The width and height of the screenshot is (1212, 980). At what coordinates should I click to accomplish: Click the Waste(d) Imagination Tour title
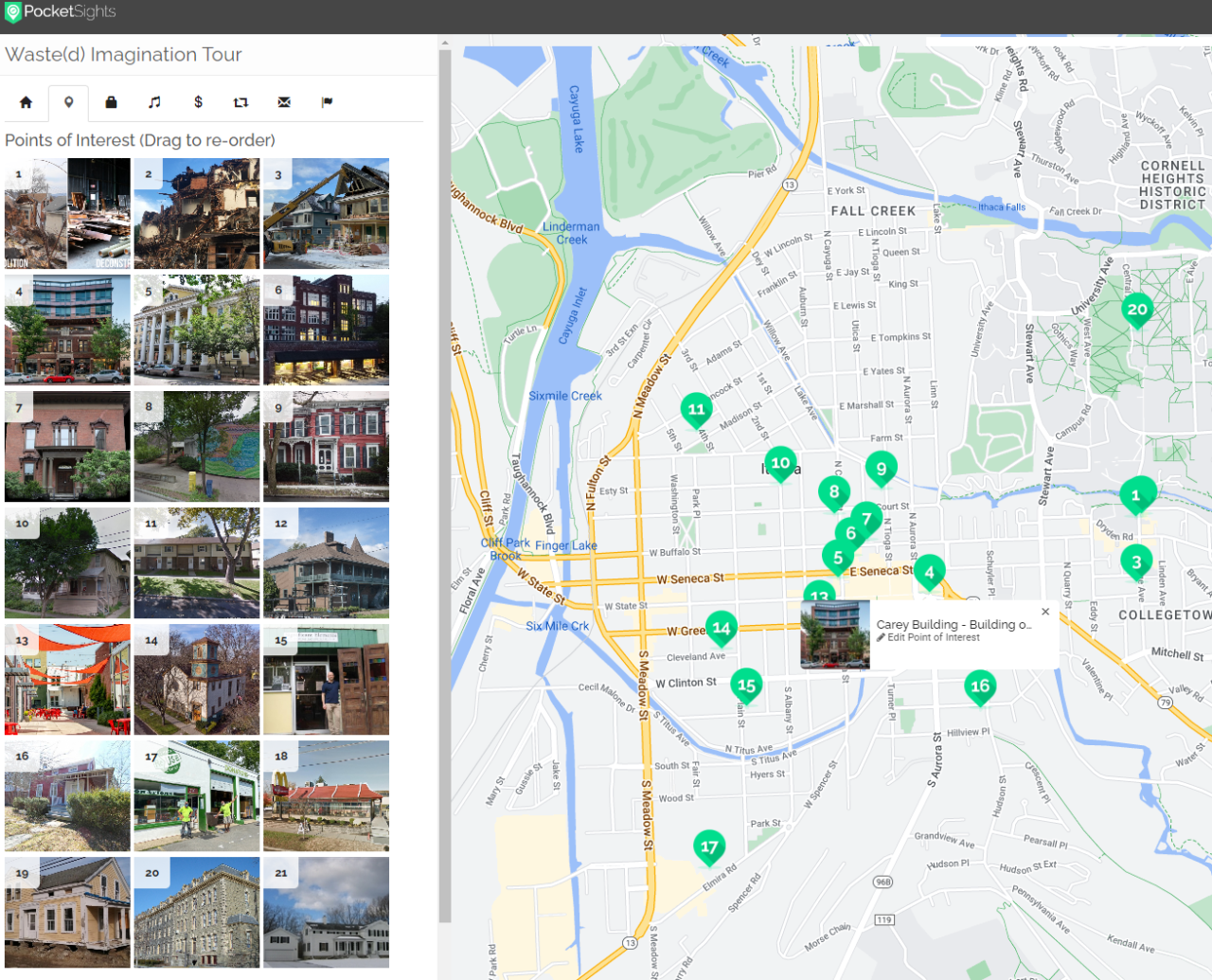click(x=123, y=55)
